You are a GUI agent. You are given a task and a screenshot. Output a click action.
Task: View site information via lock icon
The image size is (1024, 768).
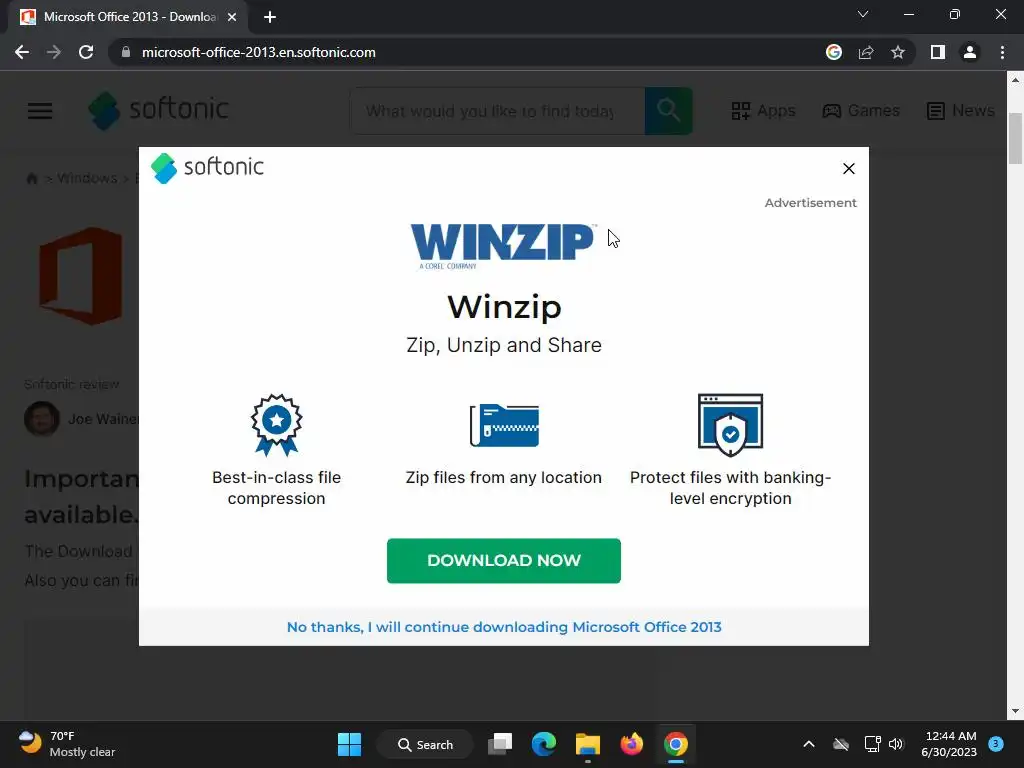click(126, 52)
